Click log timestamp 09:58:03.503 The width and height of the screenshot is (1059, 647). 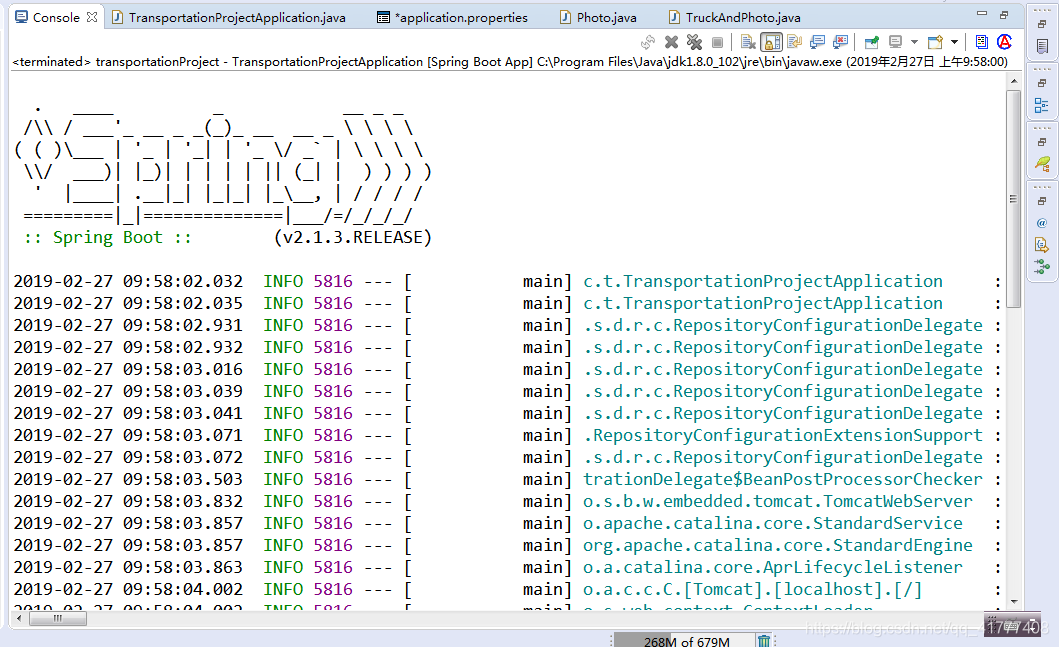click(182, 480)
